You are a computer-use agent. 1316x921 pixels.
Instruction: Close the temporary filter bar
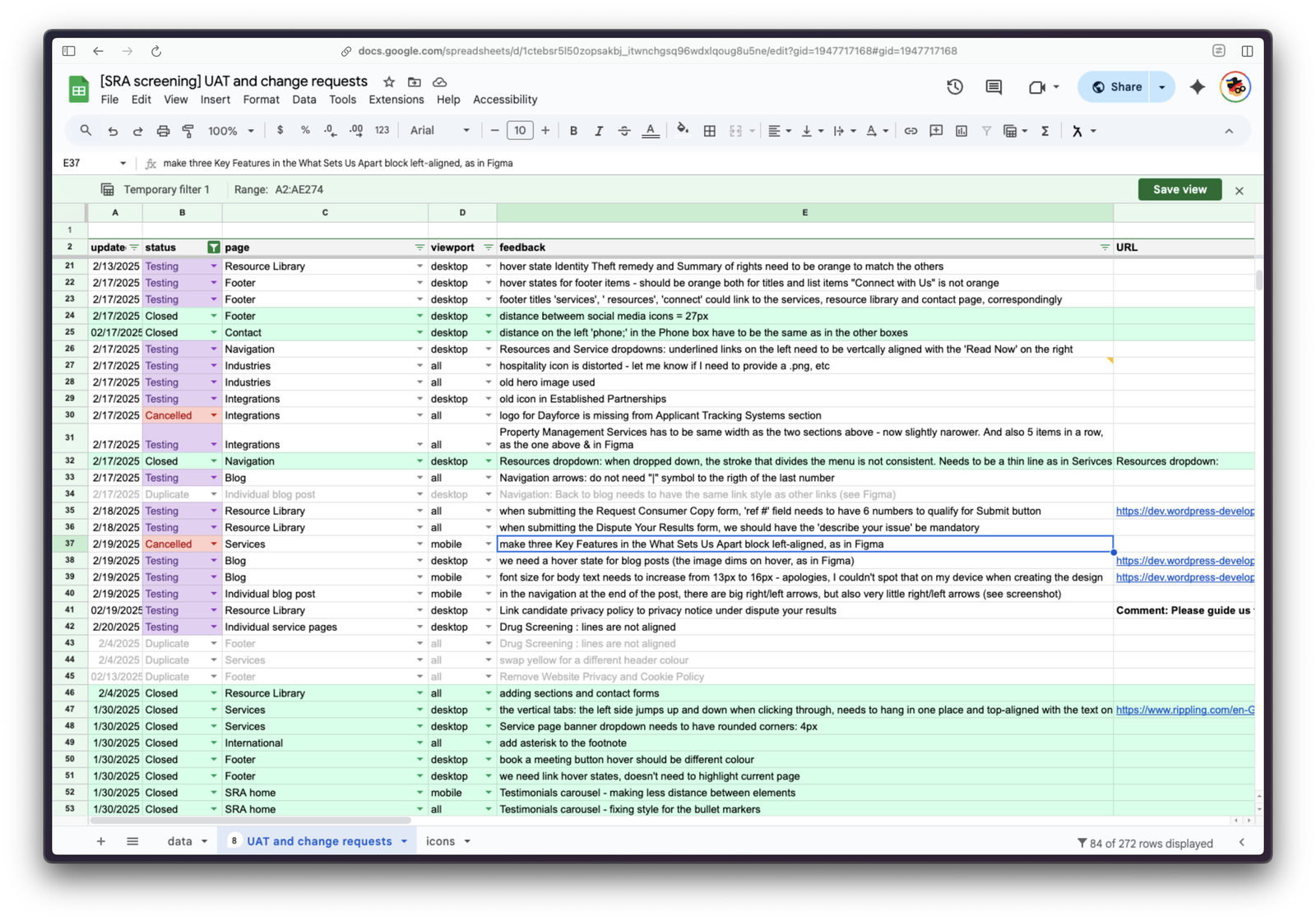pos(1239,190)
